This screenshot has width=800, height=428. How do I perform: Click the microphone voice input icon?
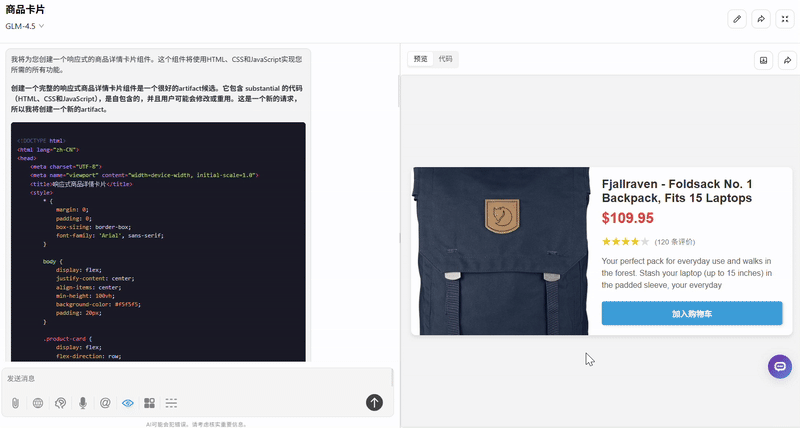83,403
